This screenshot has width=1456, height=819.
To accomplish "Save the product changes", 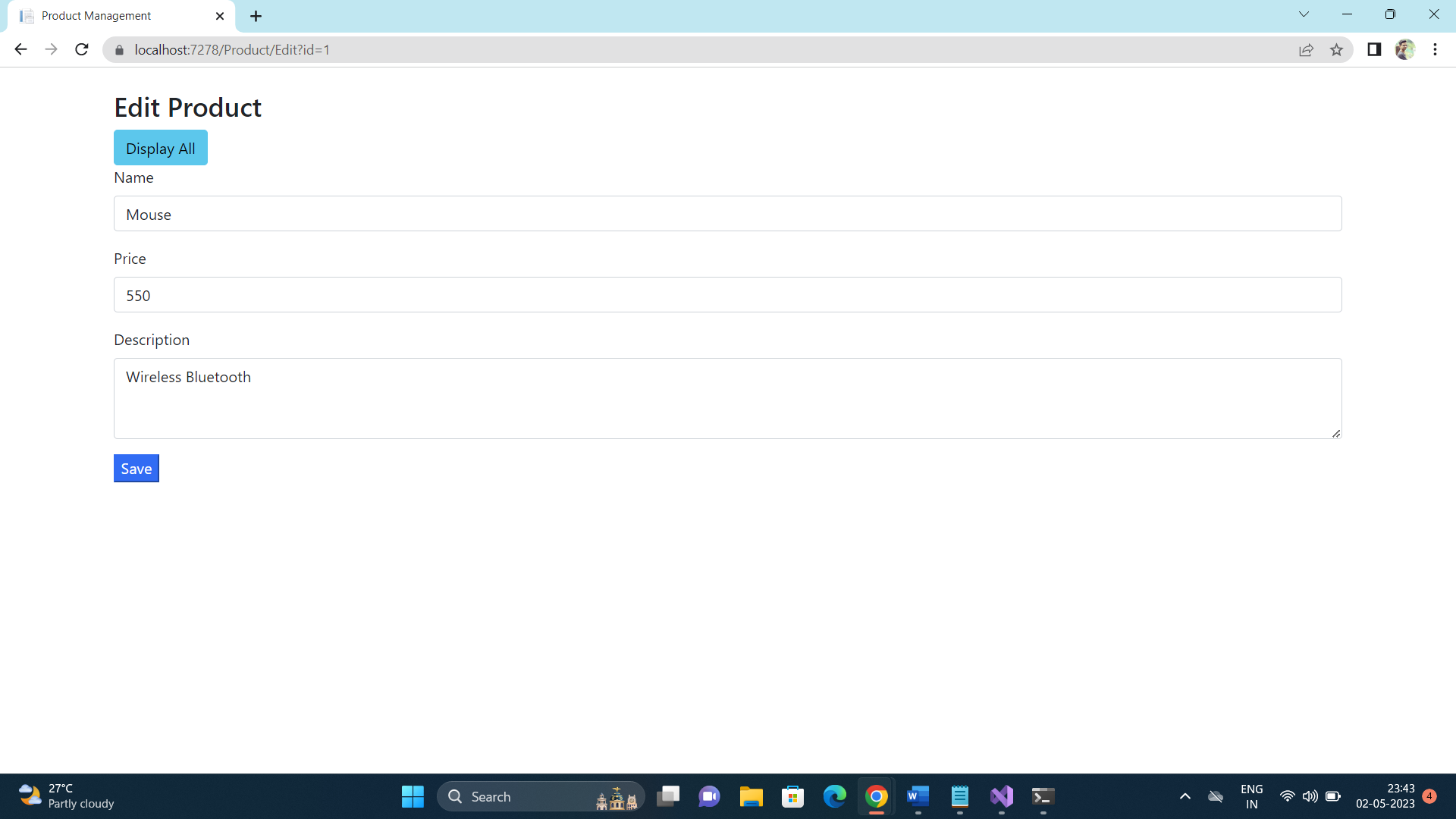I will point(136,469).
